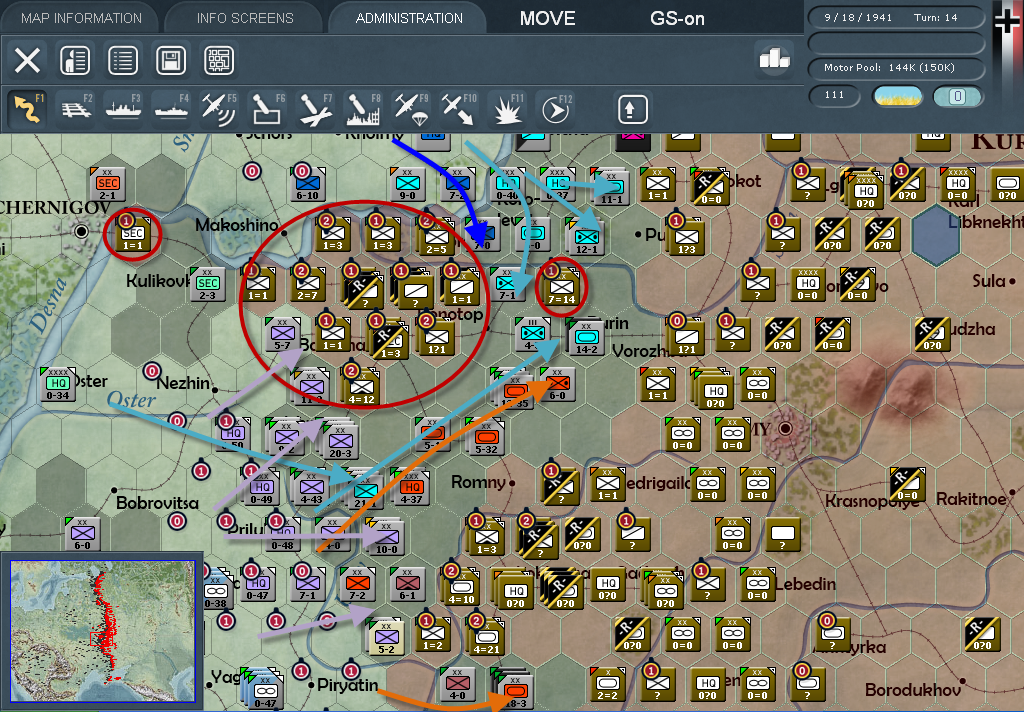1024x712 pixels.
Task: Select the pale 5-2 infantry counter
Action: click(387, 638)
